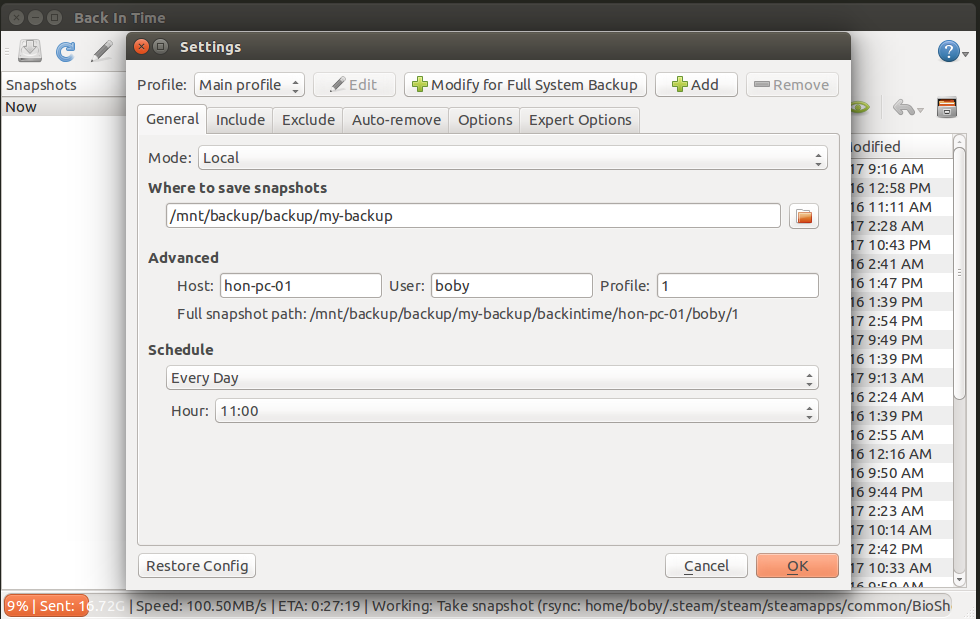Open the Hour 11:00 dropdown
The image size is (980, 619).
pyautogui.click(x=516, y=411)
